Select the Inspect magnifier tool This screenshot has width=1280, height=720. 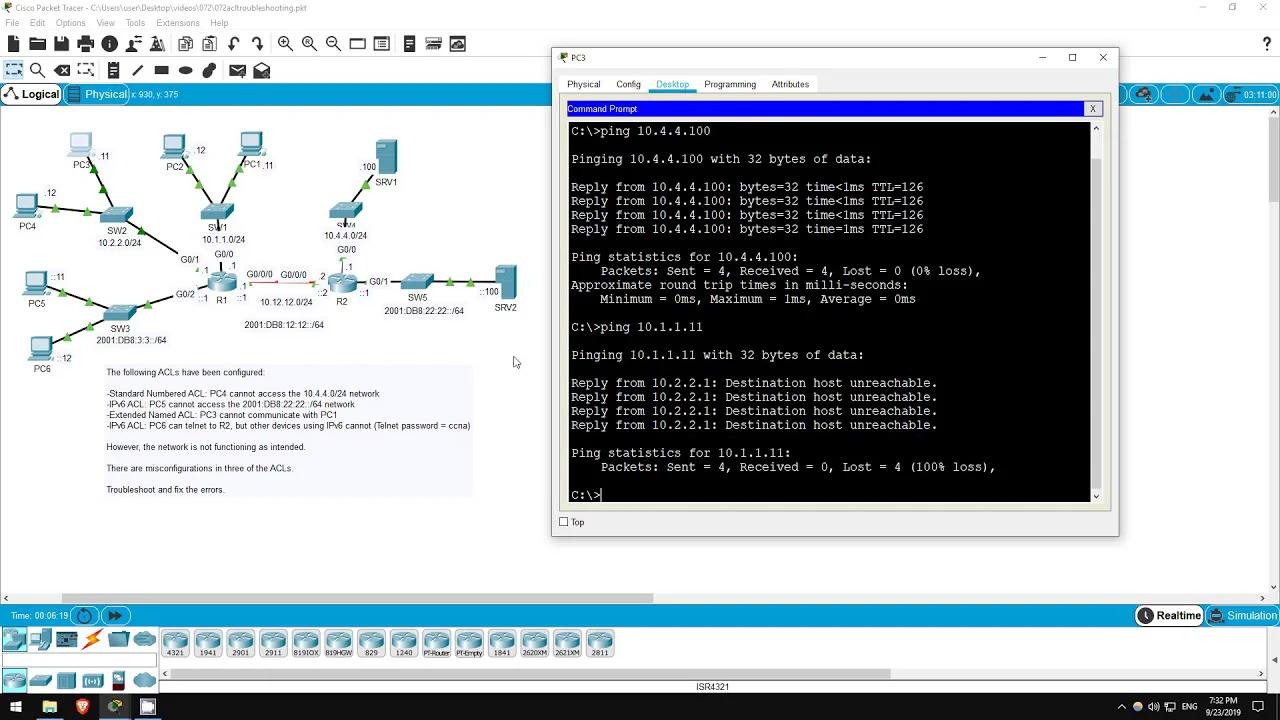[x=37, y=70]
